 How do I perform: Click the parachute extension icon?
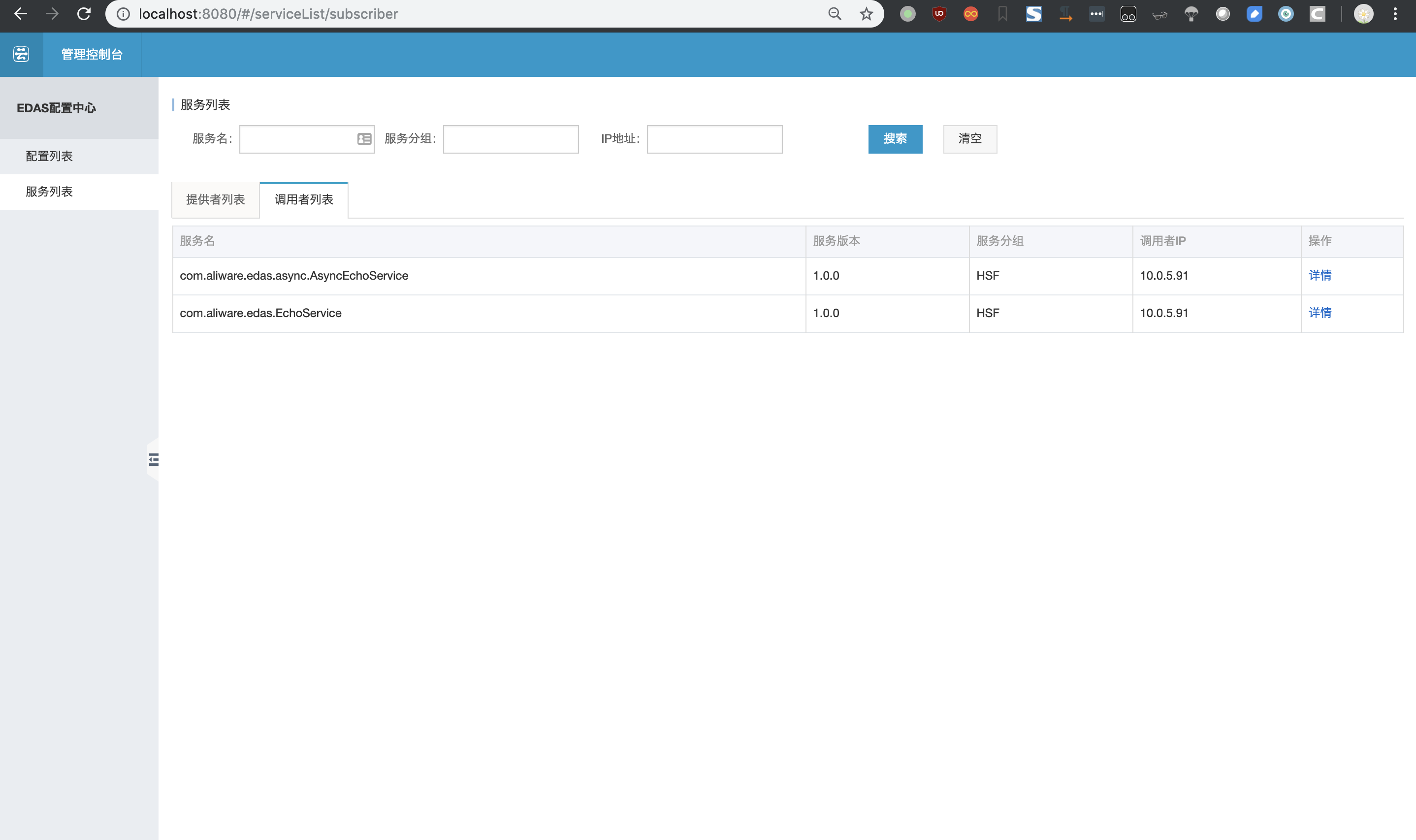pyautogui.click(x=1191, y=14)
